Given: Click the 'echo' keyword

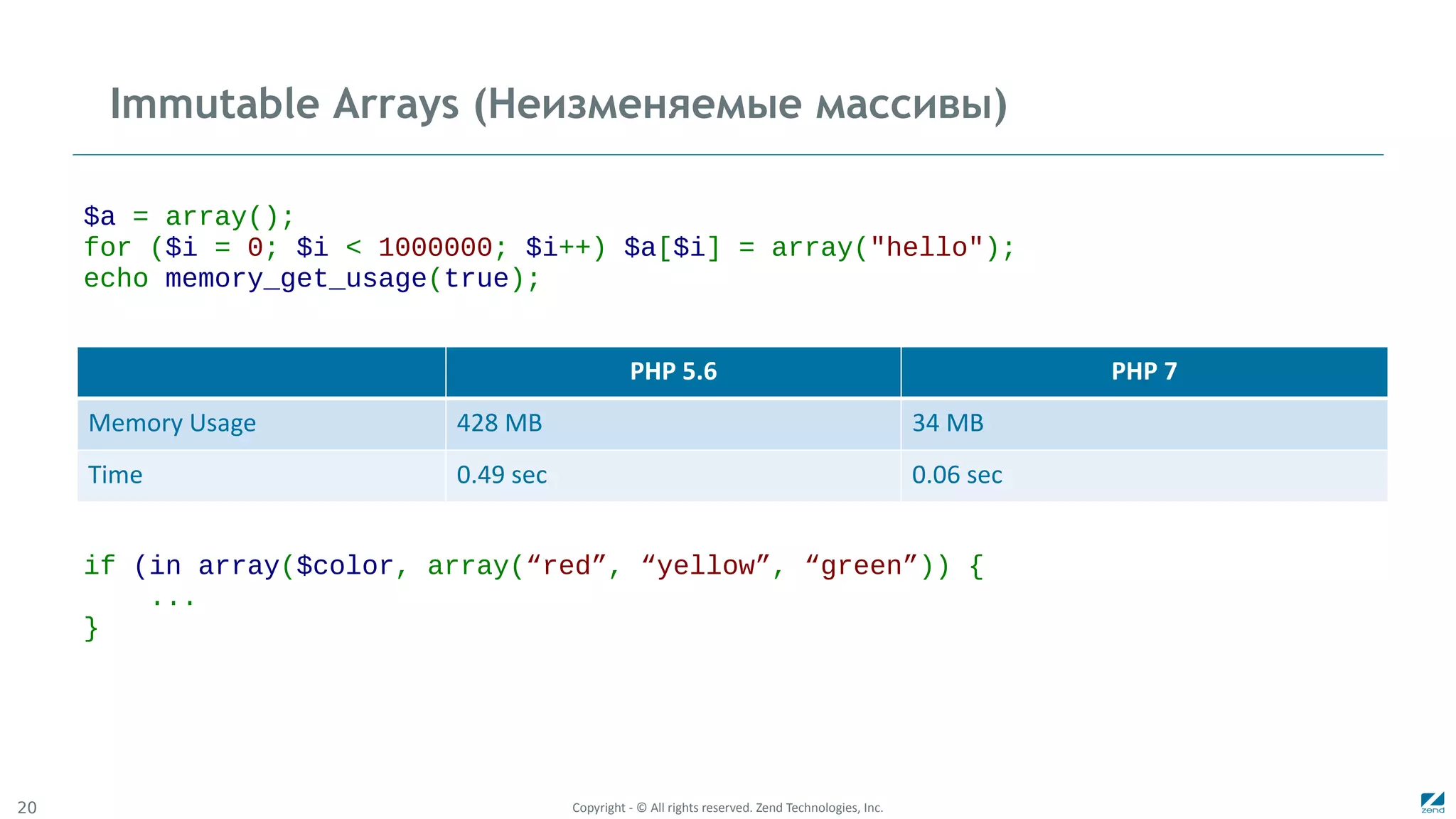Looking at the screenshot, I should coord(116,279).
